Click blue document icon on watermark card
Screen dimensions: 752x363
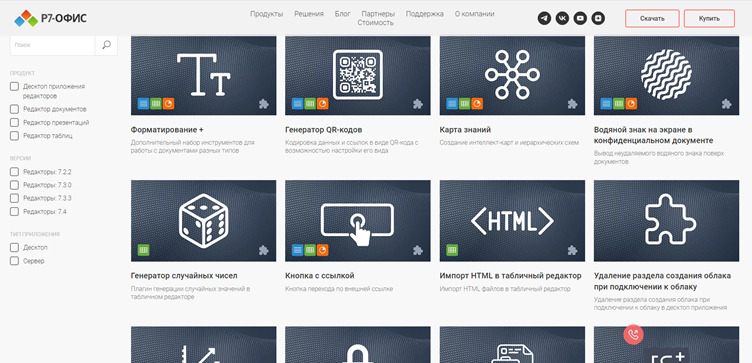tap(606, 104)
